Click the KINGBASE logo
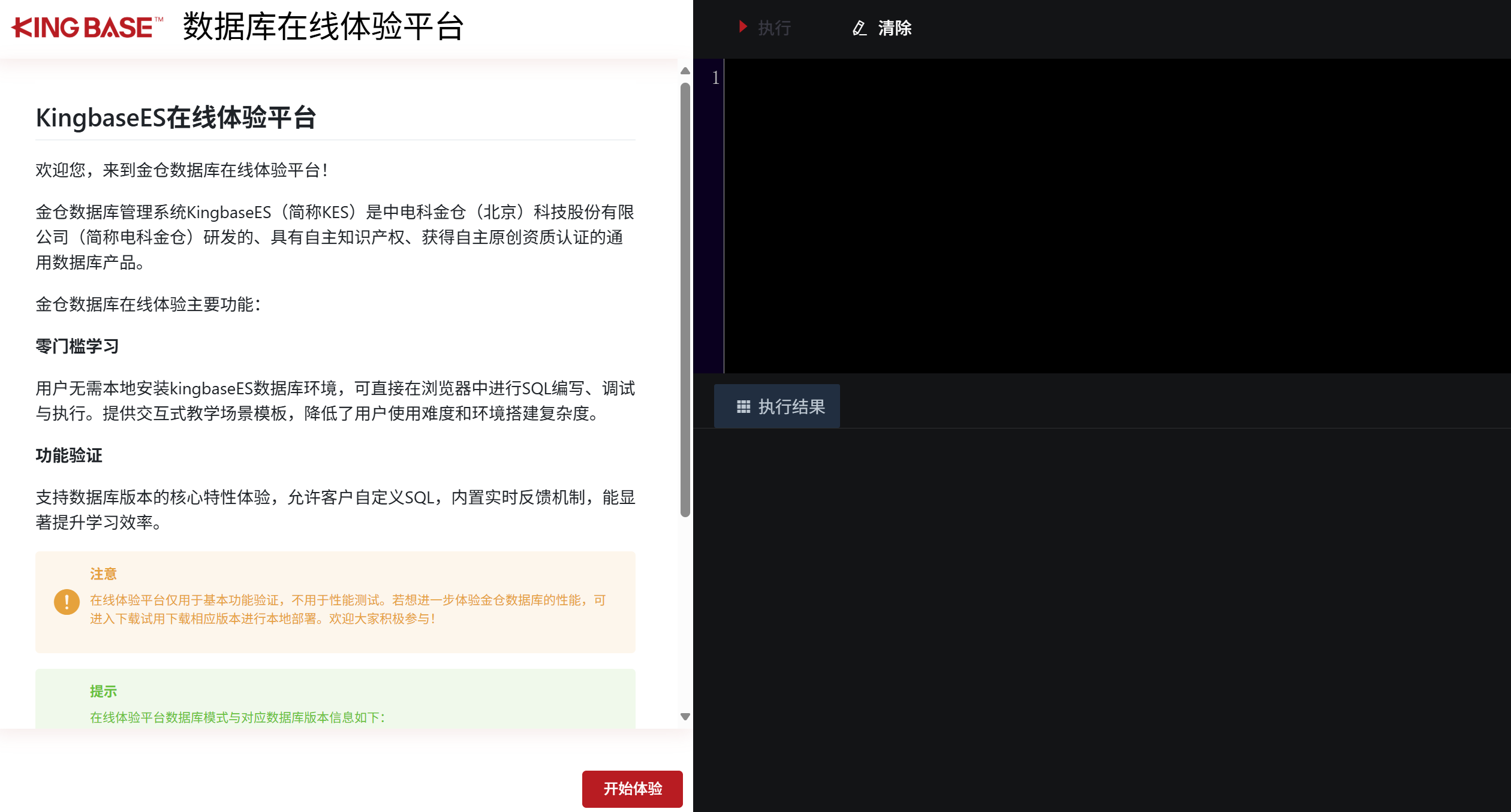This screenshot has height=812, width=1511. (87, 28)
